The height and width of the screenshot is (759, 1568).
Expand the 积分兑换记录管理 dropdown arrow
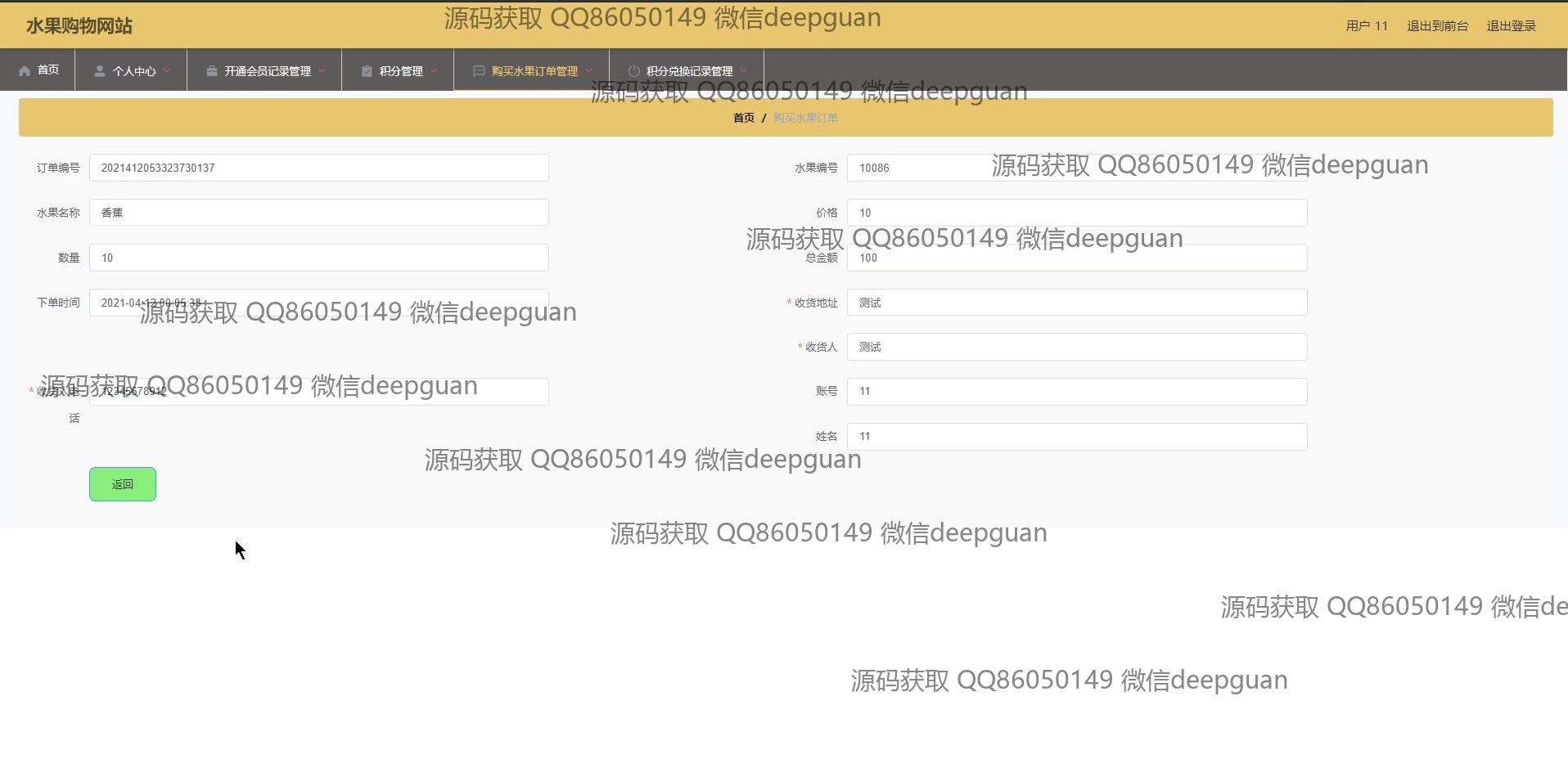[x=743, y=71]
